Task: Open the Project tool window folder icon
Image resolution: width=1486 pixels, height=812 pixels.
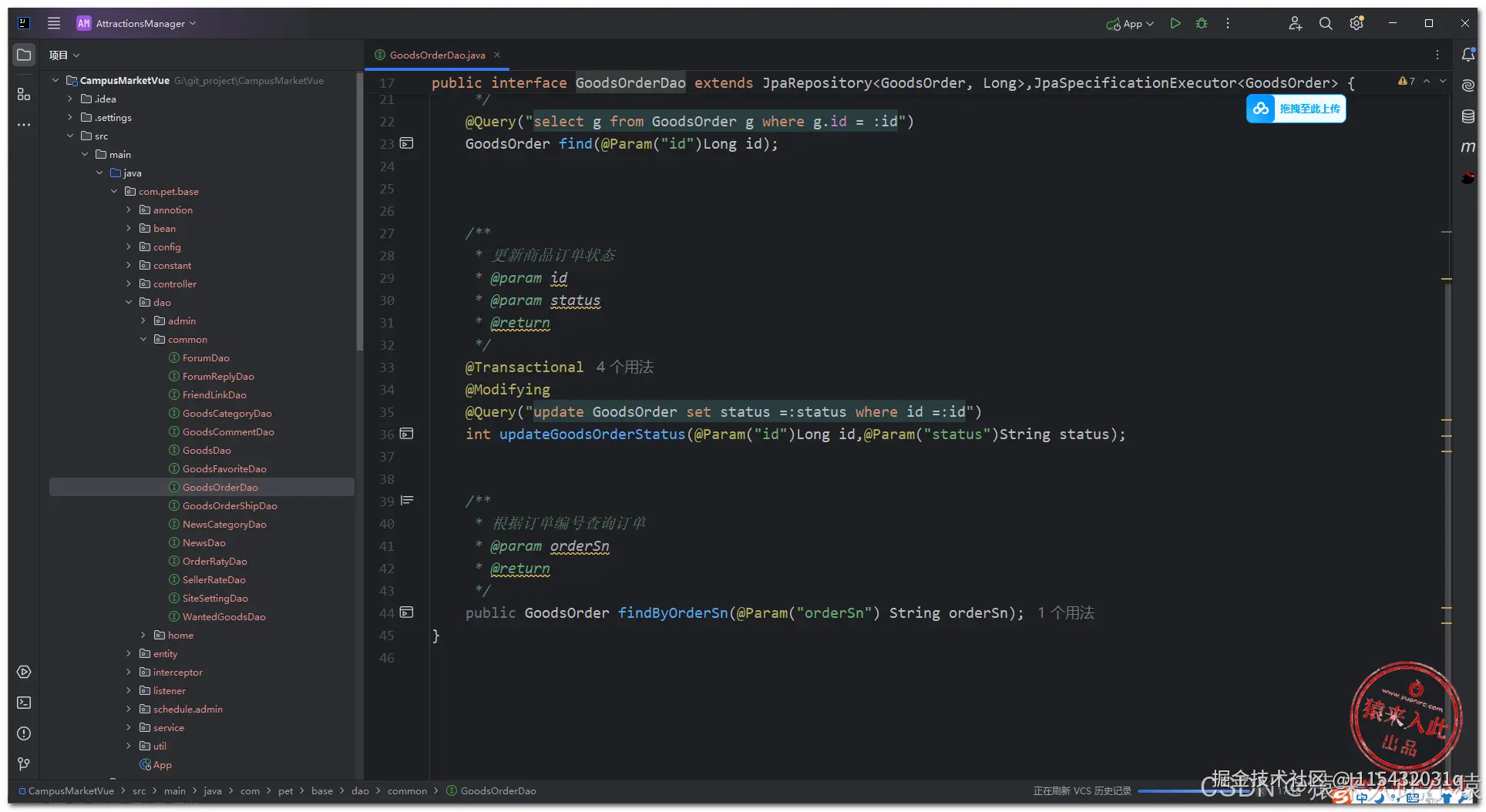Action: 24,55
